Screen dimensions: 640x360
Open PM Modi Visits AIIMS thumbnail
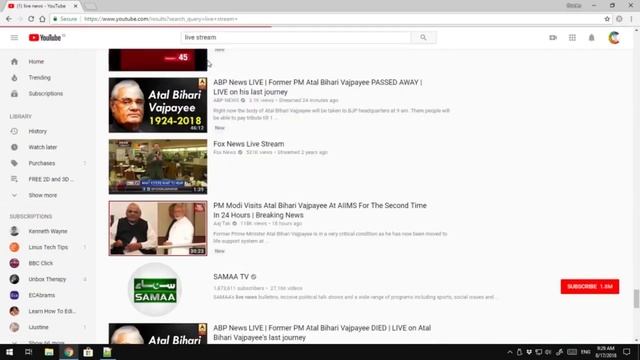158,228
